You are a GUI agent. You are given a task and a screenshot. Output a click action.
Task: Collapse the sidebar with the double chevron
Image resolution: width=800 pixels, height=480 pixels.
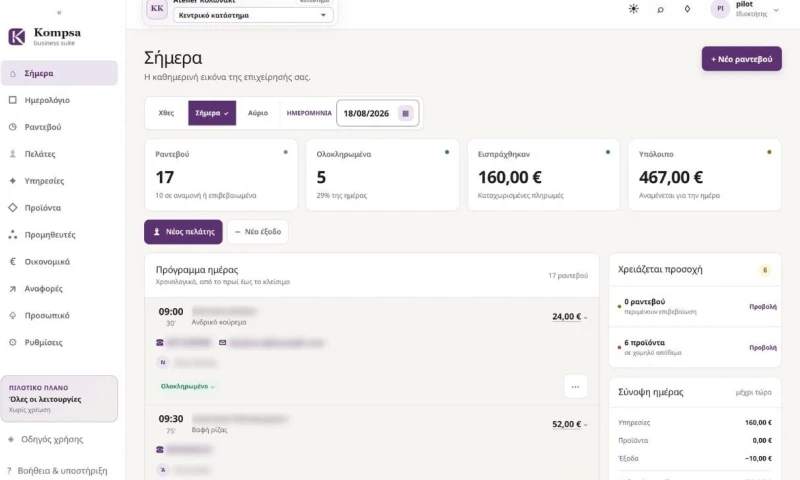coord(59,12)
